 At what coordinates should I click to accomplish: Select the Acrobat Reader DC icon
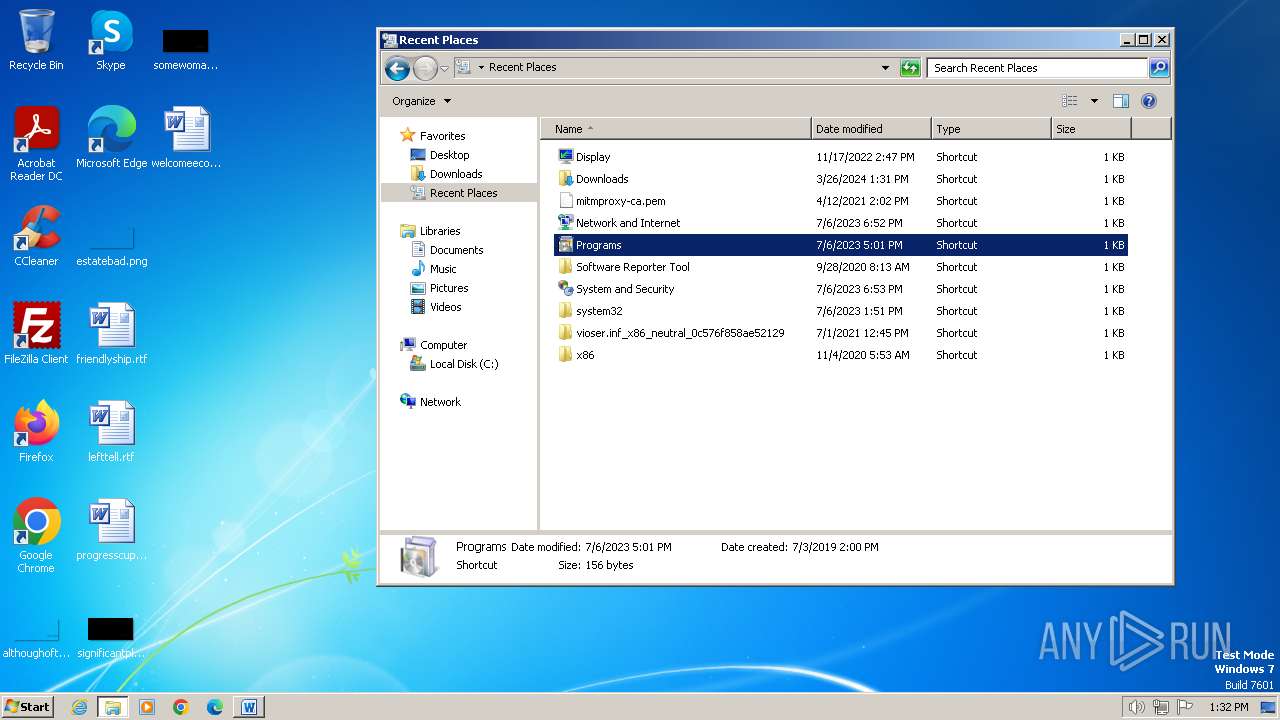pos(36,144)
